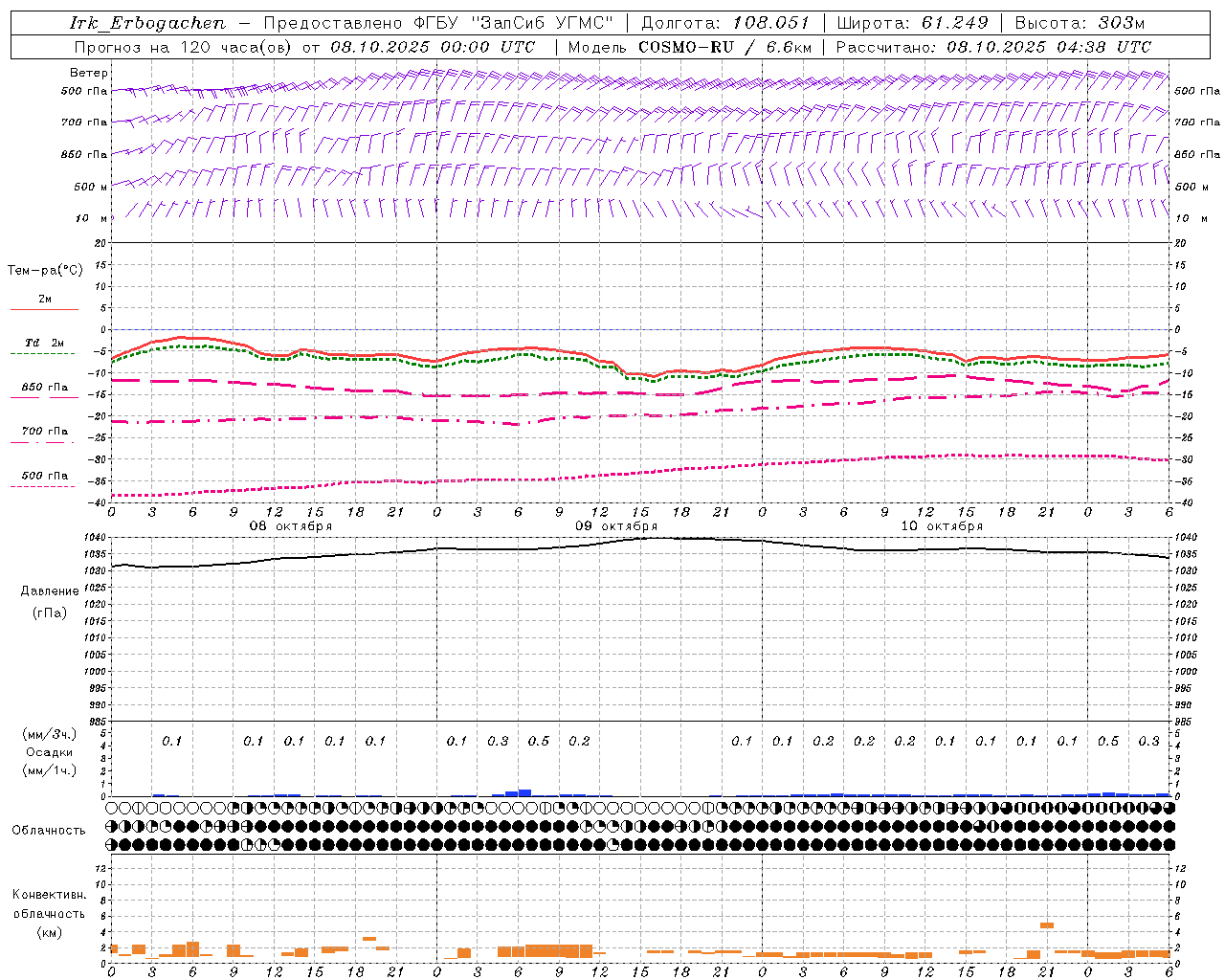
Task: Click the 'Td 2м' dew point legend entry
Action: (x=45, y=343)
